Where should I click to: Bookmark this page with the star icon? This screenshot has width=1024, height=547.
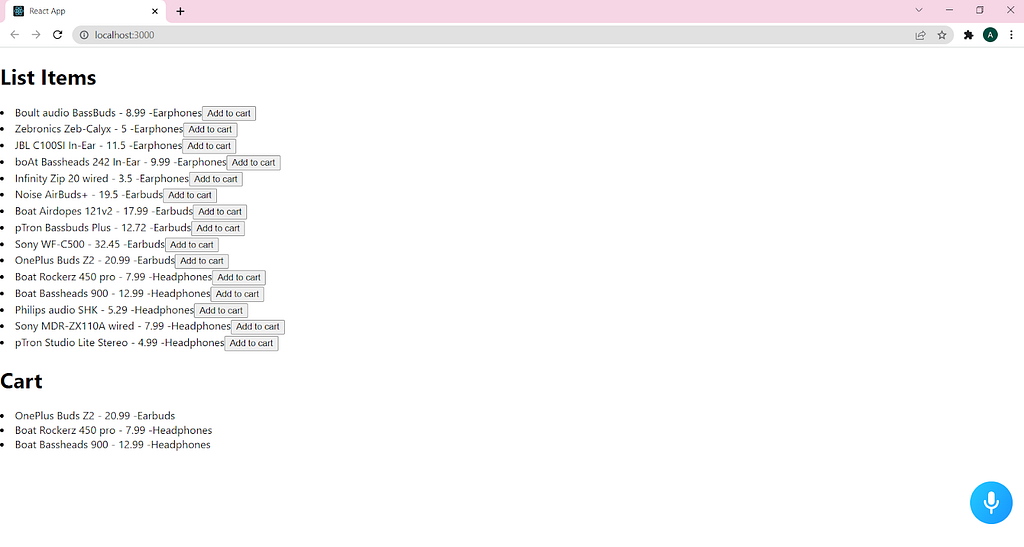coord(942,35)
